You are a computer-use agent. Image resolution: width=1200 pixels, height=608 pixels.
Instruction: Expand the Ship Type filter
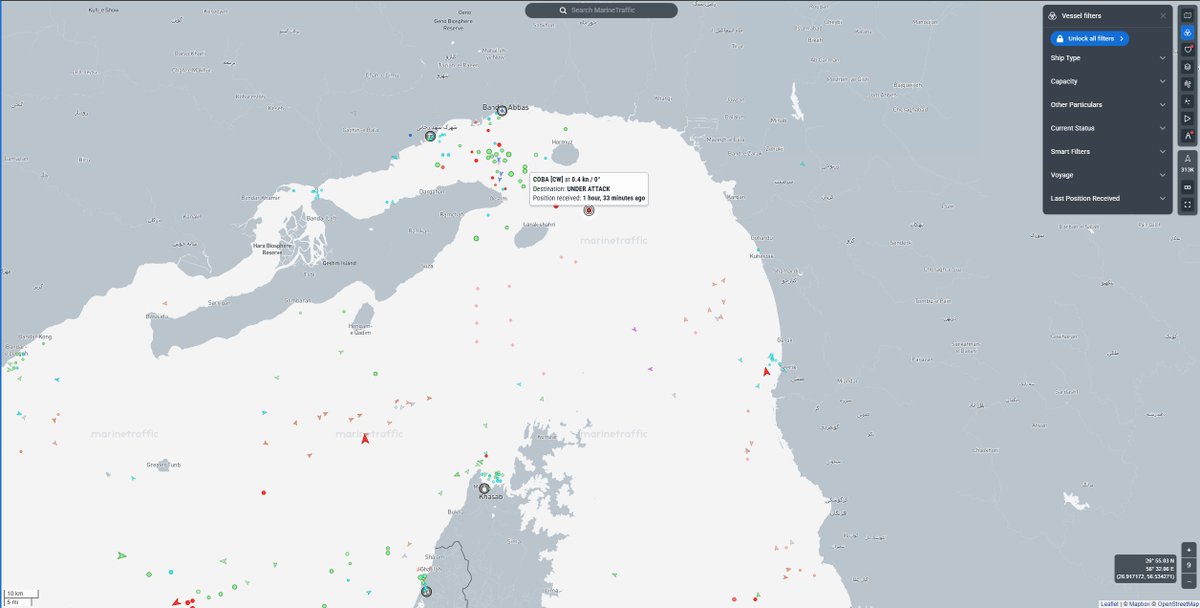1108,58
